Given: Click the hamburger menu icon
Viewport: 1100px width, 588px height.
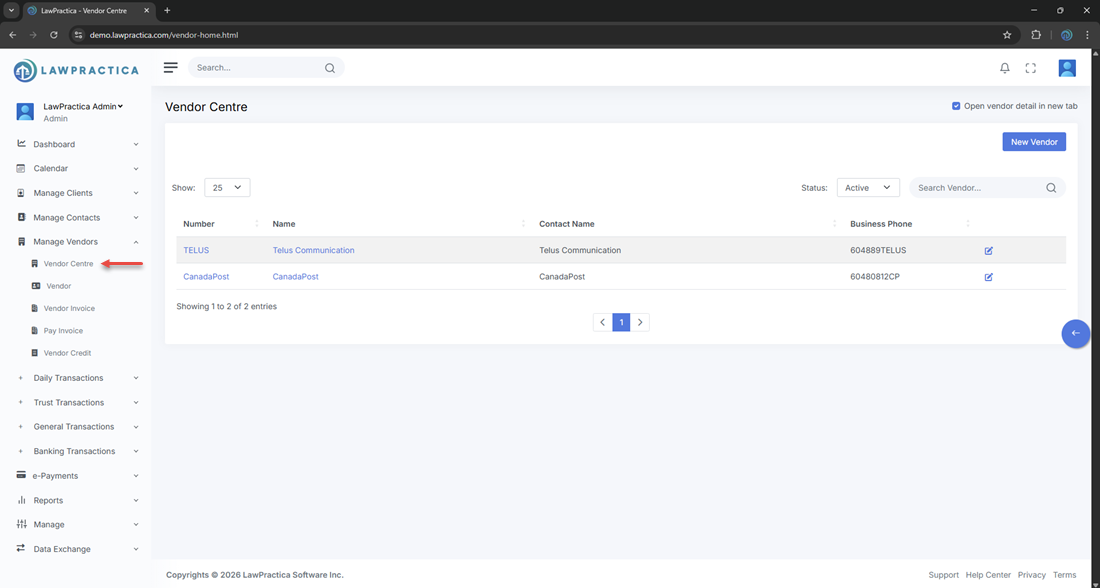Looking at the screenshot, I should [171, 68].
